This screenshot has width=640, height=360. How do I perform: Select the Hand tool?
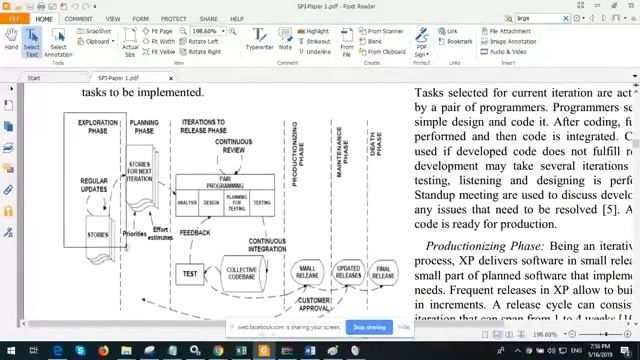(11, 40)
